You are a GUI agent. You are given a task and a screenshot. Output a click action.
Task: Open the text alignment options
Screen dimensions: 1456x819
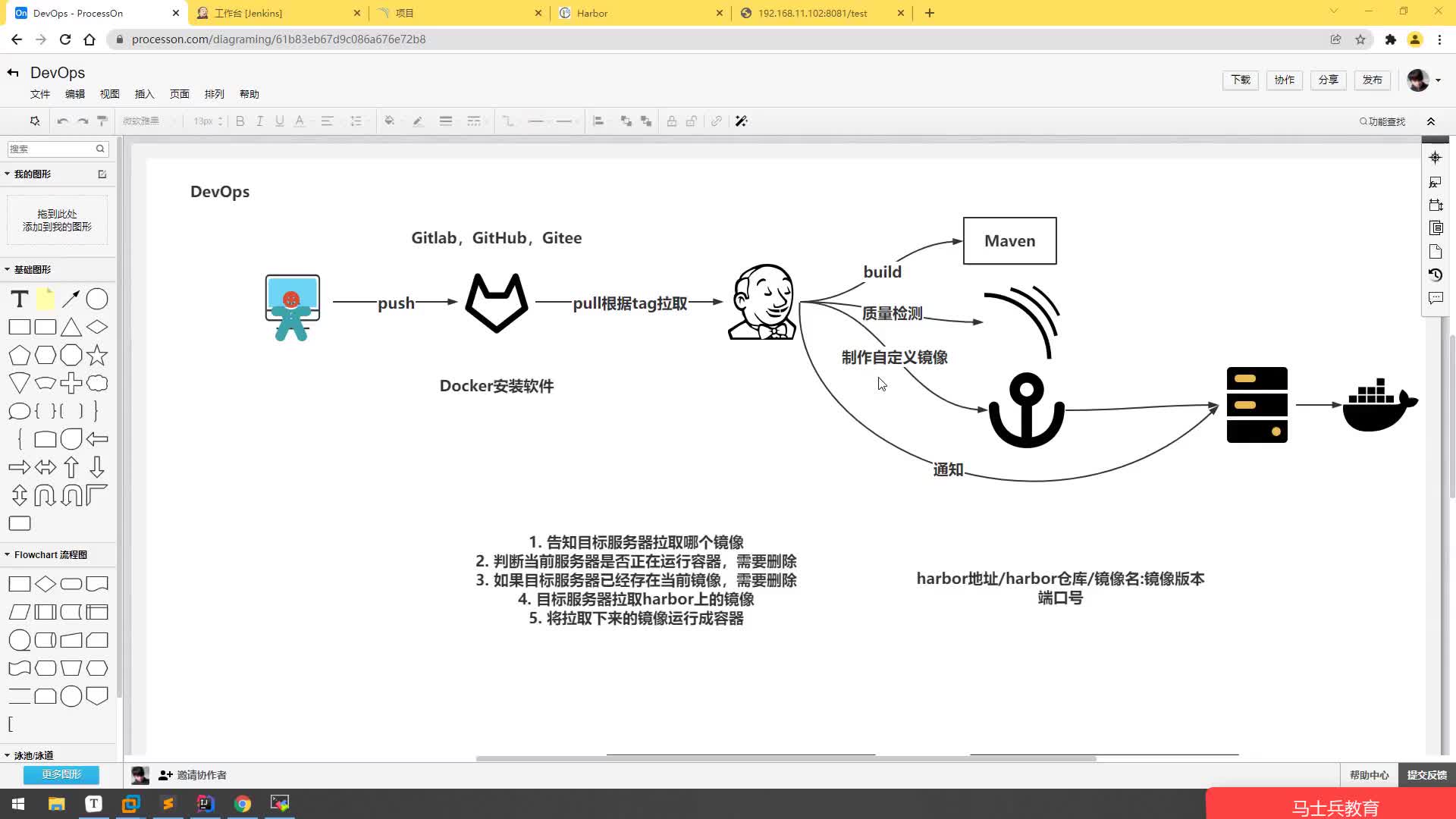click(x=327, y=121)
